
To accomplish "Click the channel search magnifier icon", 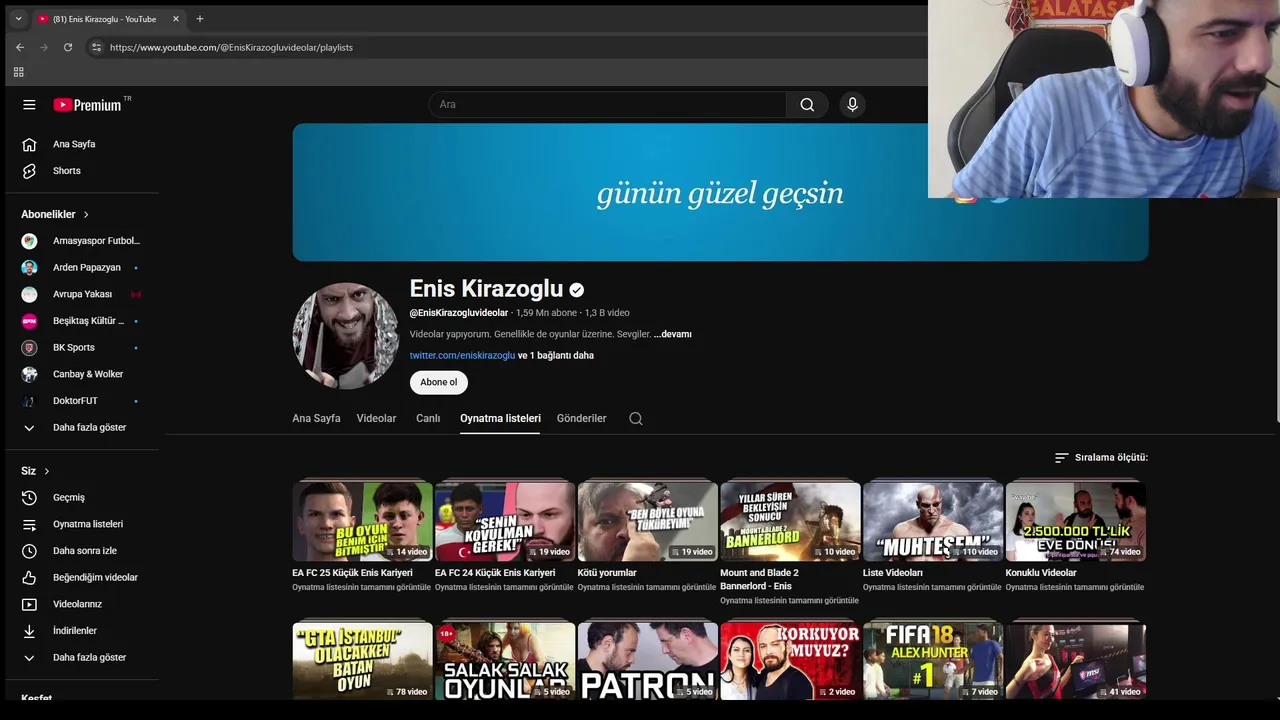I will 636,418.
